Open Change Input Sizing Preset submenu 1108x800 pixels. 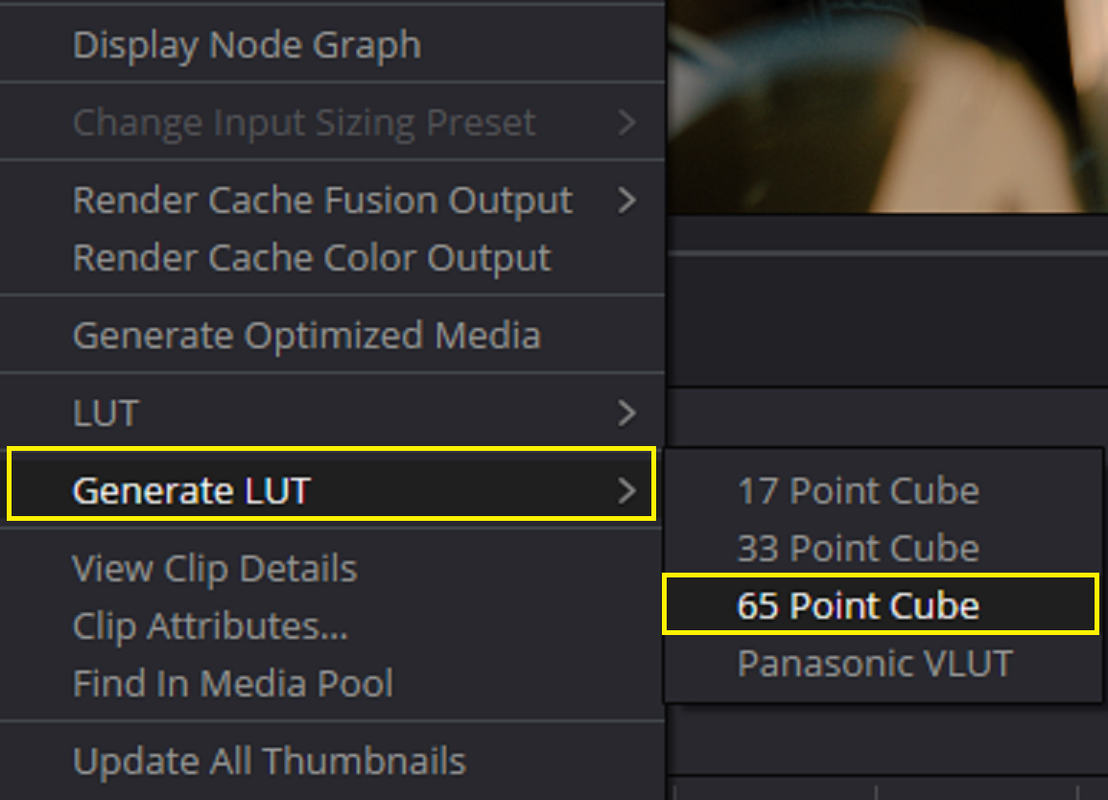(x=332, y=122)
